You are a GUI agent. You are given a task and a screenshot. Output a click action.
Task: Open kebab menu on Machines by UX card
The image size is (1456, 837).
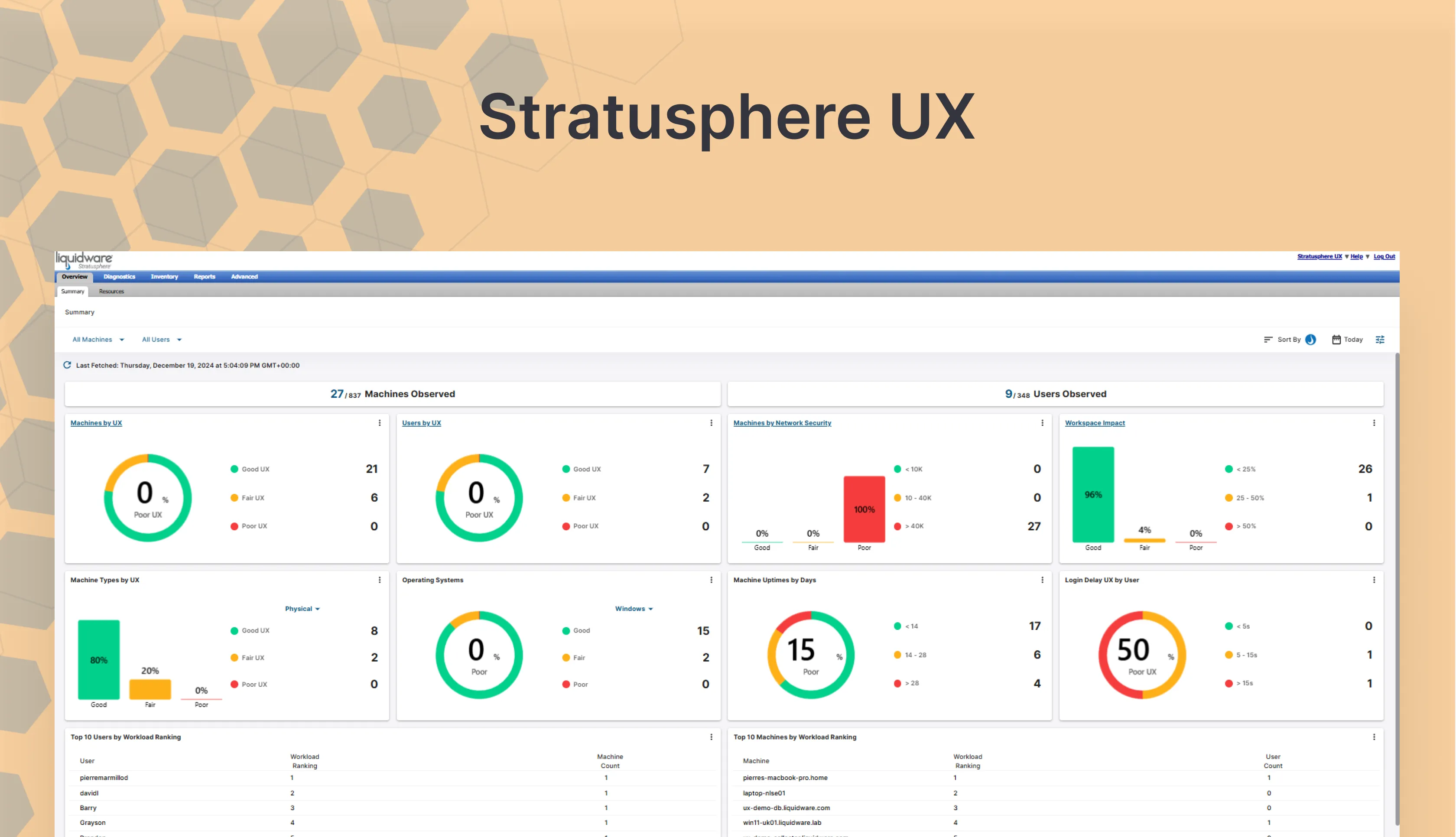pos(379,422)
